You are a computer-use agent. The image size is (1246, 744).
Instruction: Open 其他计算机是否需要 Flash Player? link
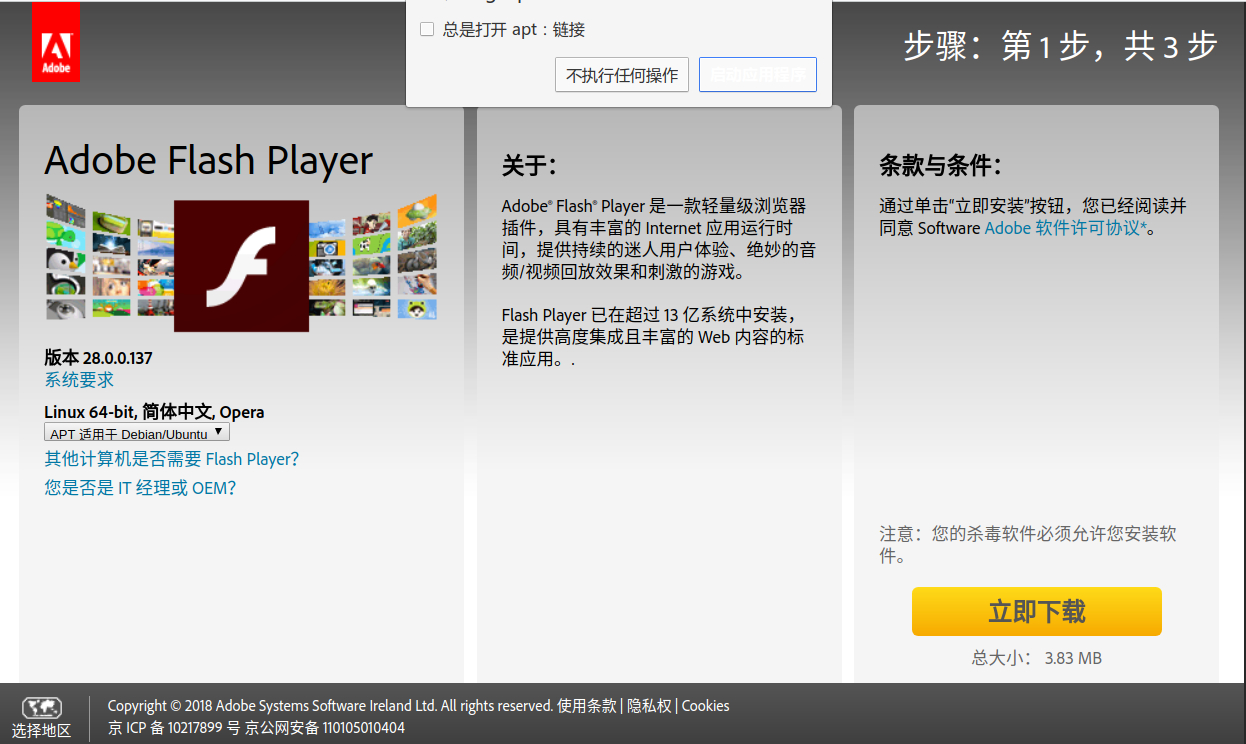tap(172, 459)
